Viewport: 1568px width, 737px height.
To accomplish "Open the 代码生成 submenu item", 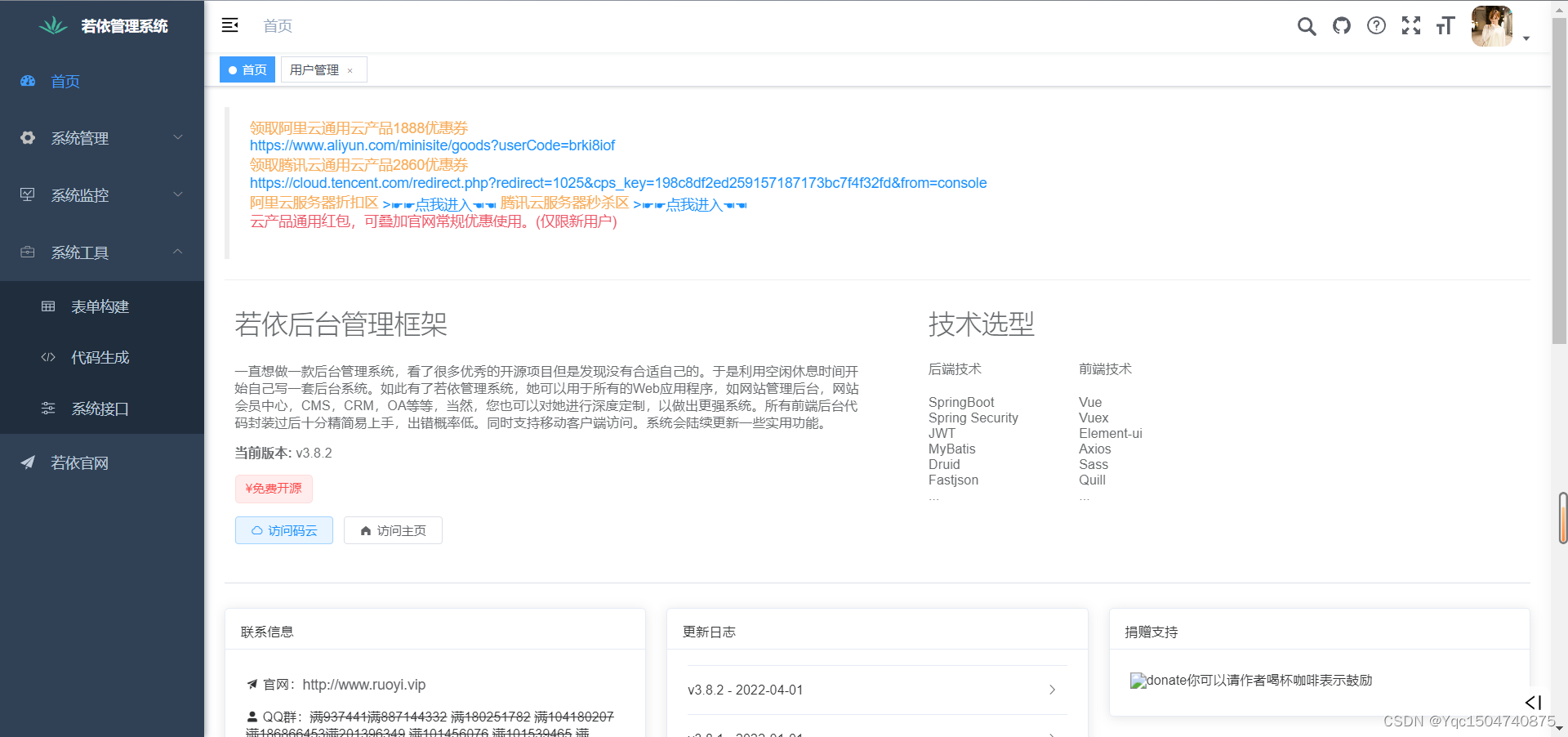I will coord(102,357).
